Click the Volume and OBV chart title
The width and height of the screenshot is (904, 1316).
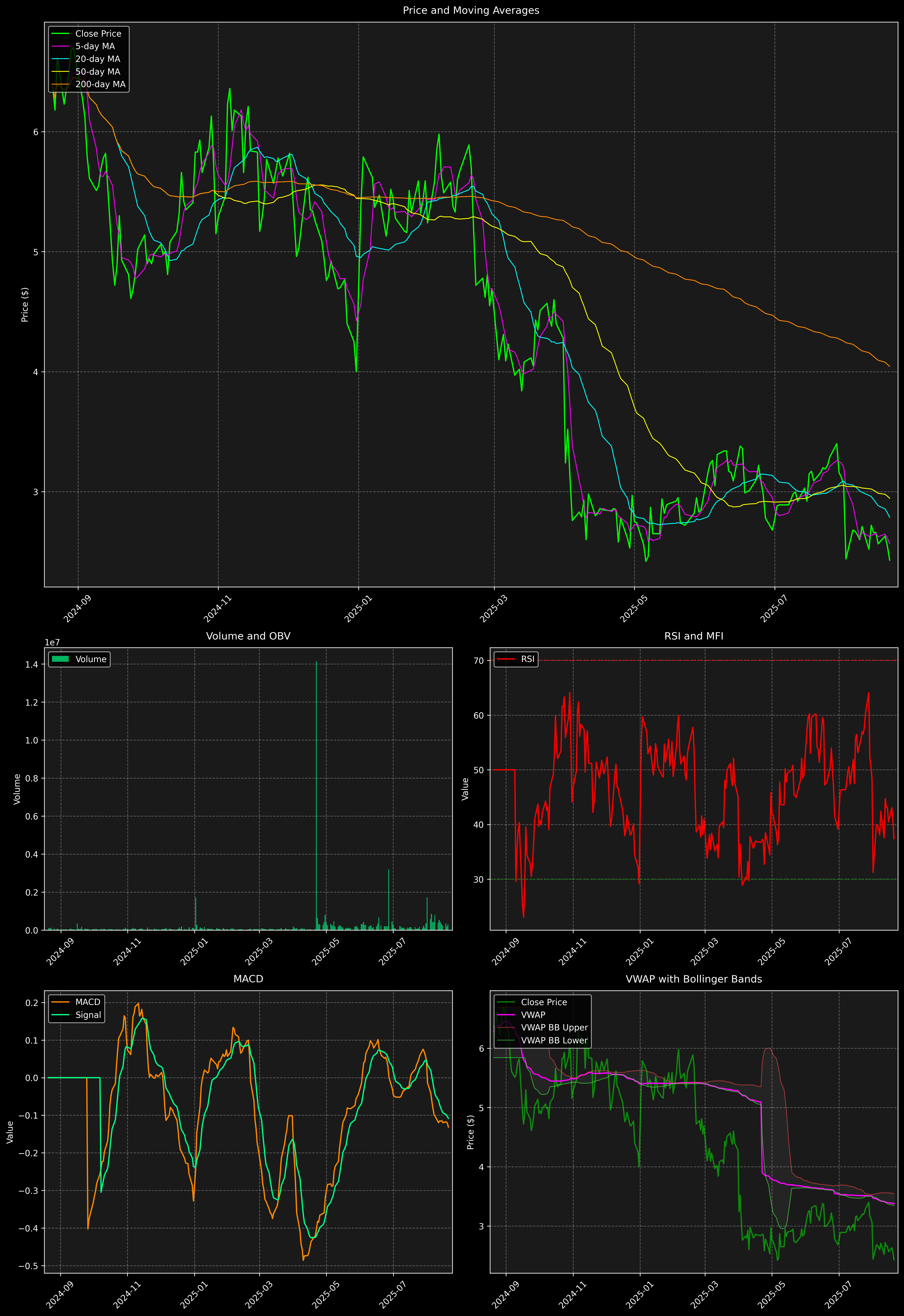[x=248, y=636]
